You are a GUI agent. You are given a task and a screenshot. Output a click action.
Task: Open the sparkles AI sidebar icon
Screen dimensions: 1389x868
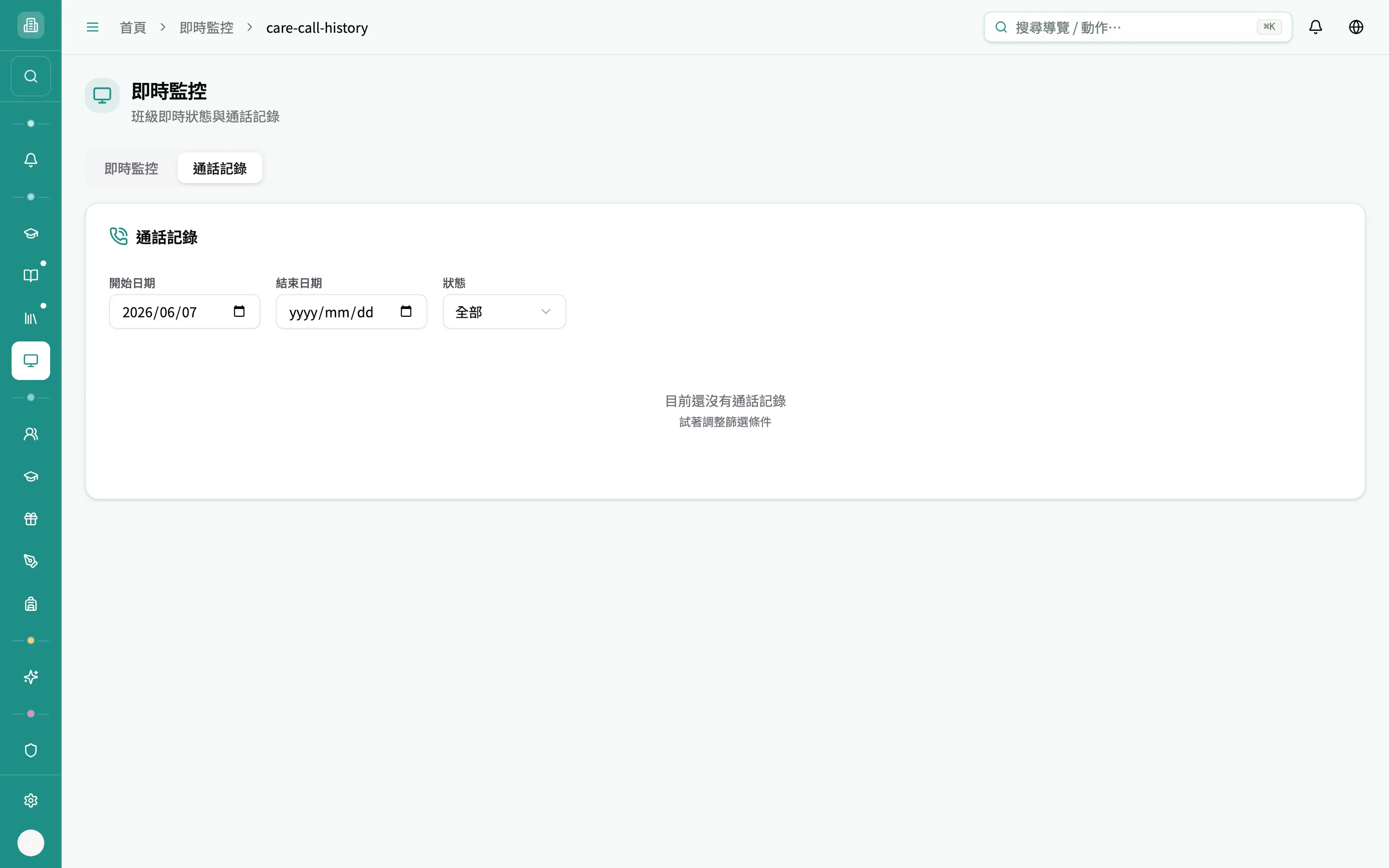30,678
